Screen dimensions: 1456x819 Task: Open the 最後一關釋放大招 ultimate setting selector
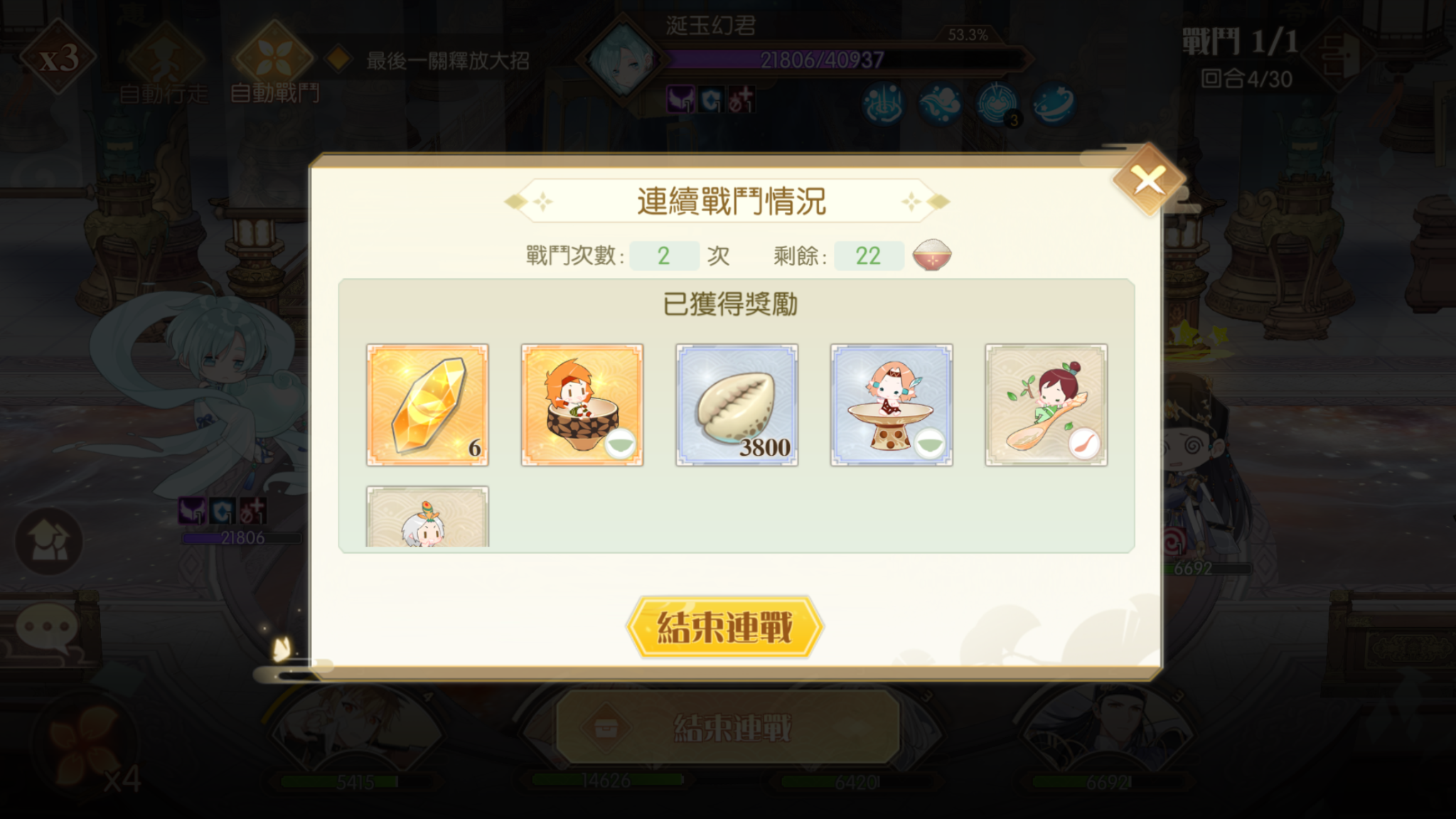coord(429,60)
